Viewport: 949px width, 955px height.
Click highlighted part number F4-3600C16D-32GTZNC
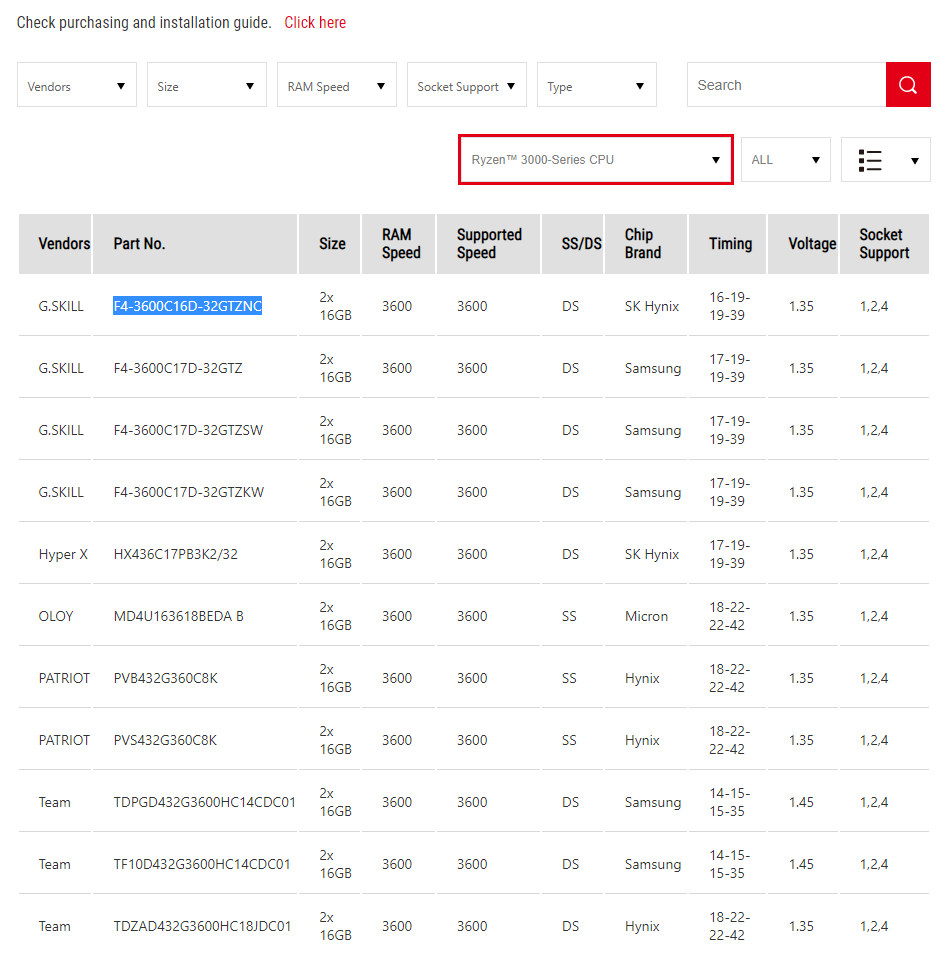(x=188, y=306)
